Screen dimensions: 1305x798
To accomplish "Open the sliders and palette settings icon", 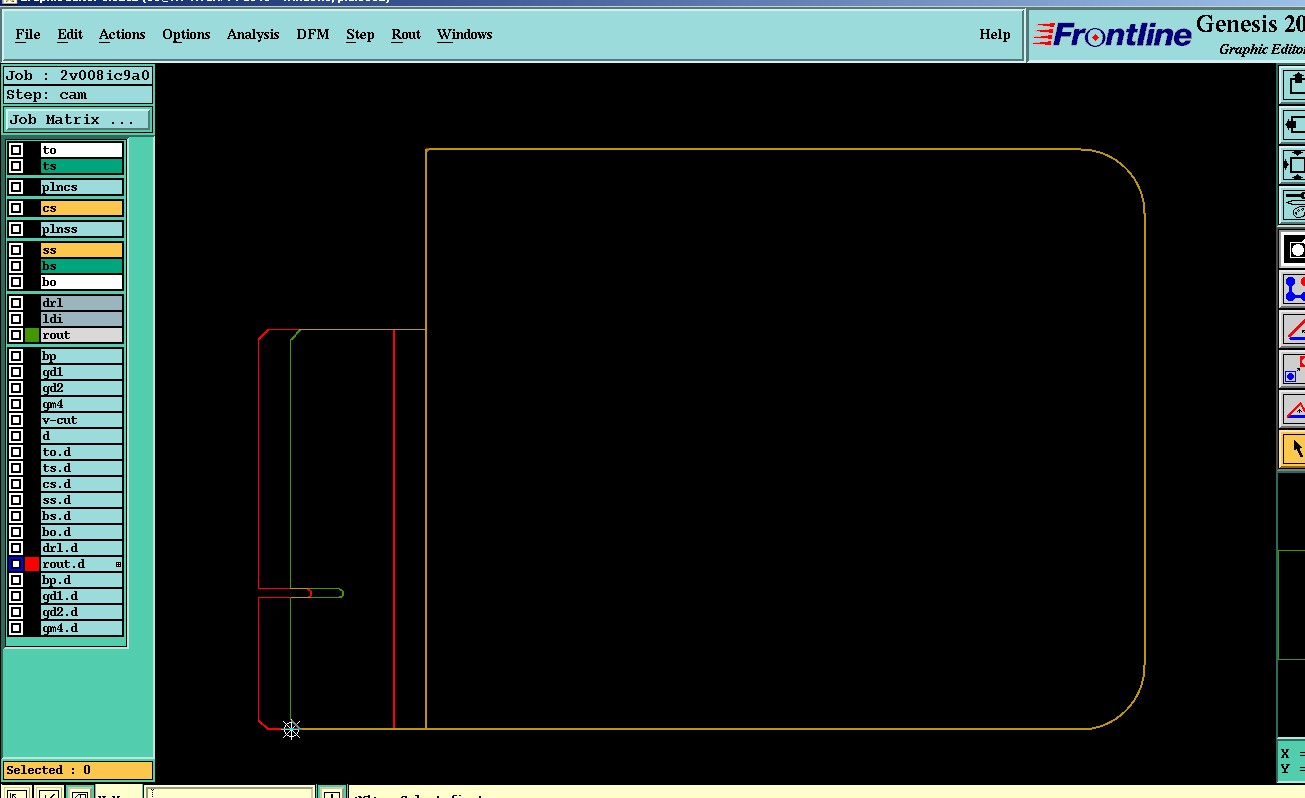I will click(x=1295, y=206).
